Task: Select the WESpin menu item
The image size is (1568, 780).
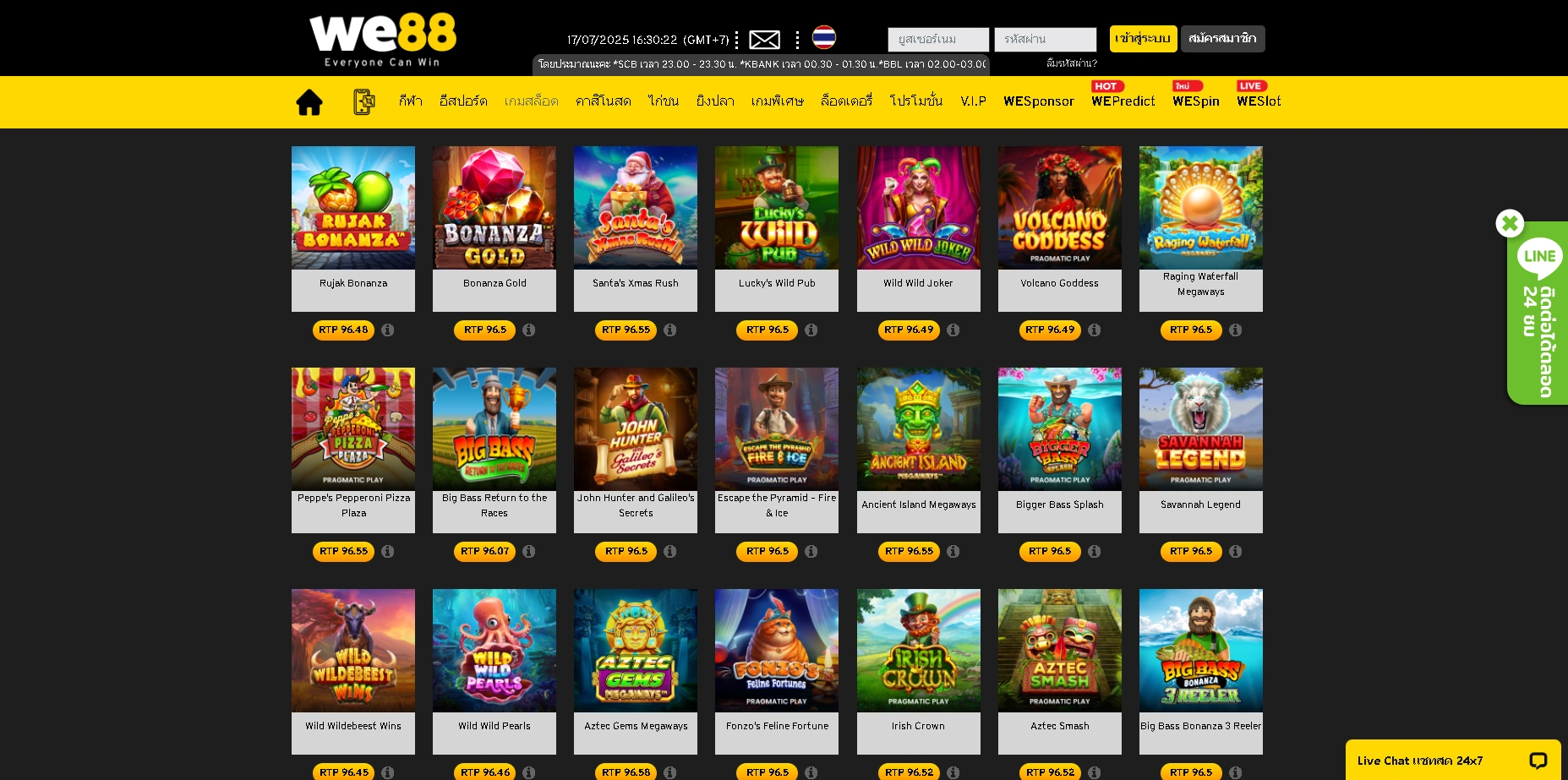Action: [1196, 101]
